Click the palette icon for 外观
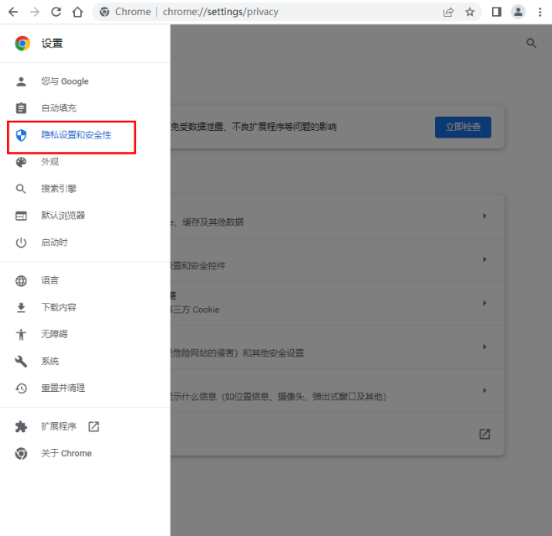The image size is (552, 536). pyautogui.click(x=21, y=162)
